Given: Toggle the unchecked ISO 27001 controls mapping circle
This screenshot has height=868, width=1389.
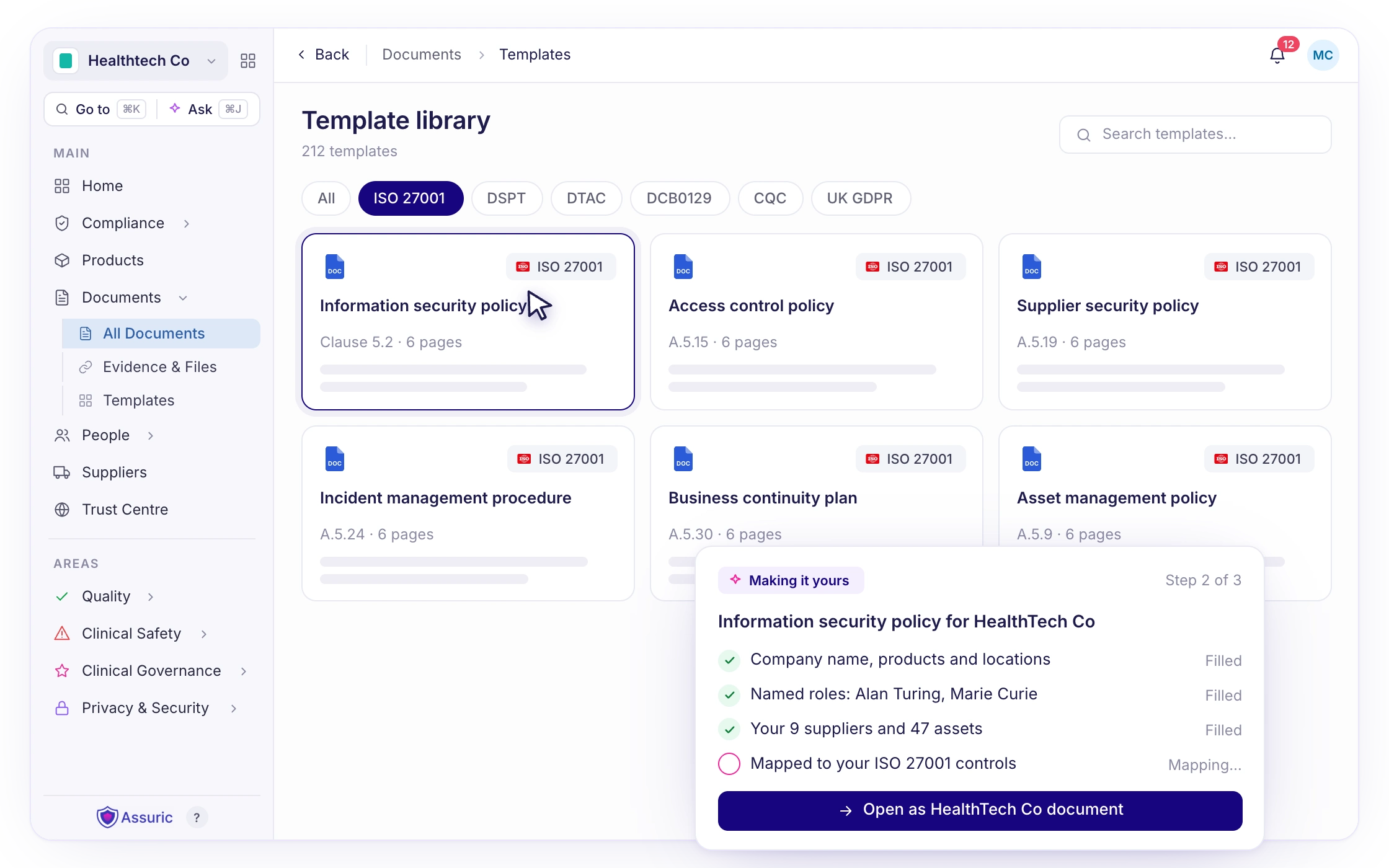Looking at the screenshot, I should tap(729, 764).
